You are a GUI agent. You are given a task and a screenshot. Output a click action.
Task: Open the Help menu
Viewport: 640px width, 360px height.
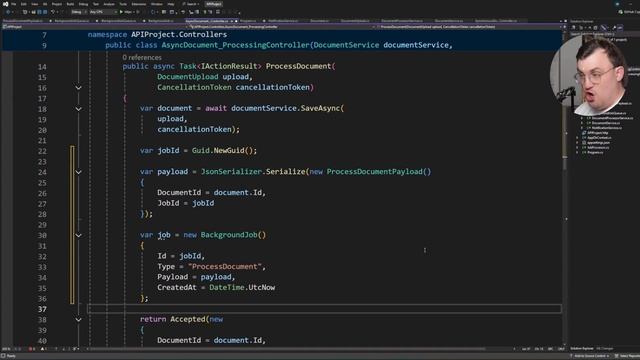click(x=171, y=4)
